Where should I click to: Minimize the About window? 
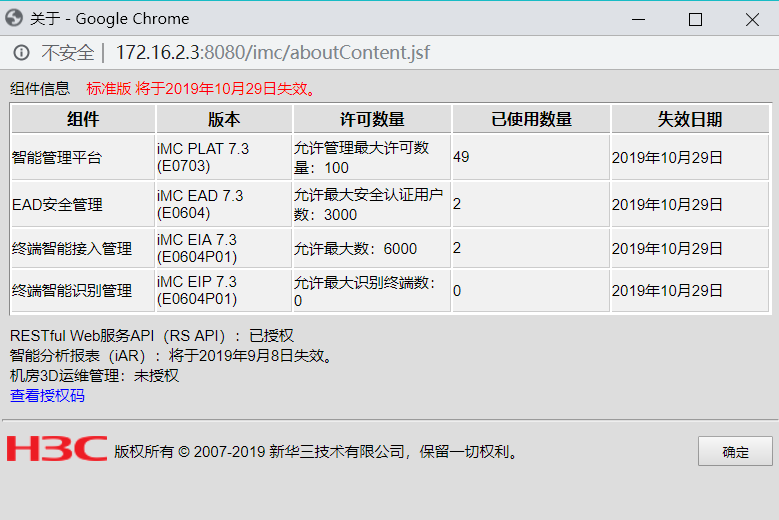[x=638, y=19]
